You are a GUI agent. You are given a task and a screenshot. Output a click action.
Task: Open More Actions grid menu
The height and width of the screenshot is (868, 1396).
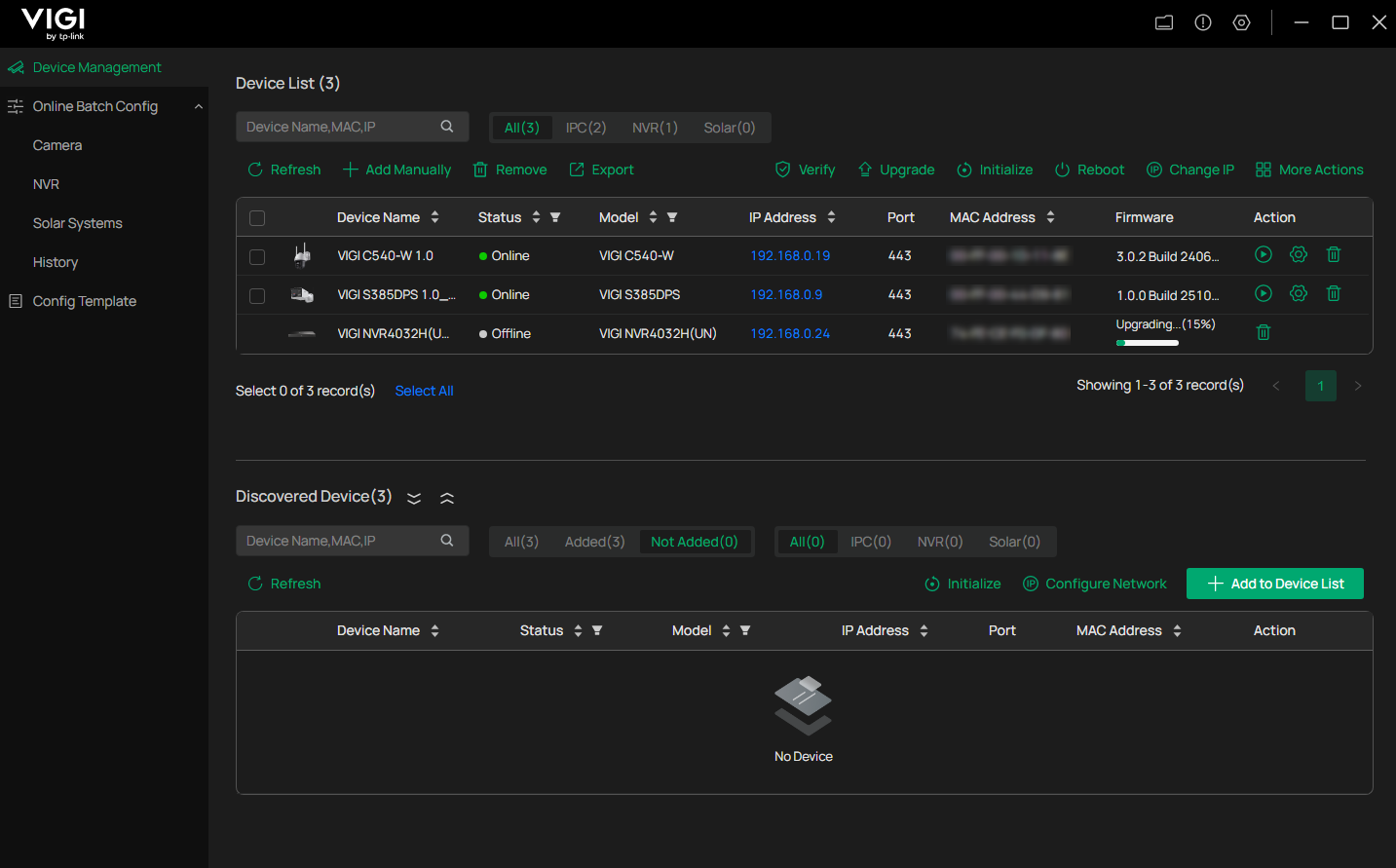pyautogui.click(x=1264, y=170)
